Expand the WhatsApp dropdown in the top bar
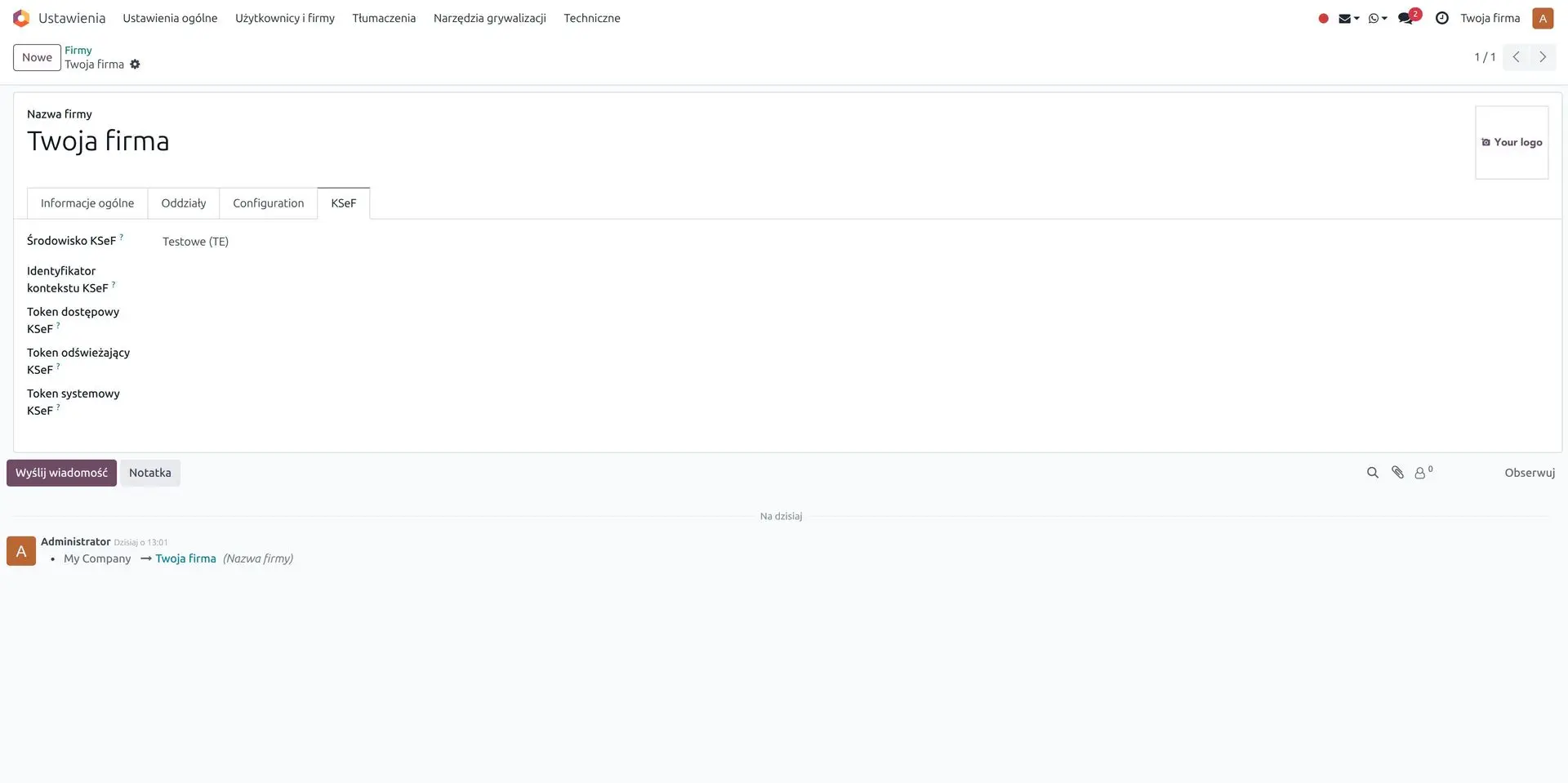1568x783 pixels. coord(1377,18)
